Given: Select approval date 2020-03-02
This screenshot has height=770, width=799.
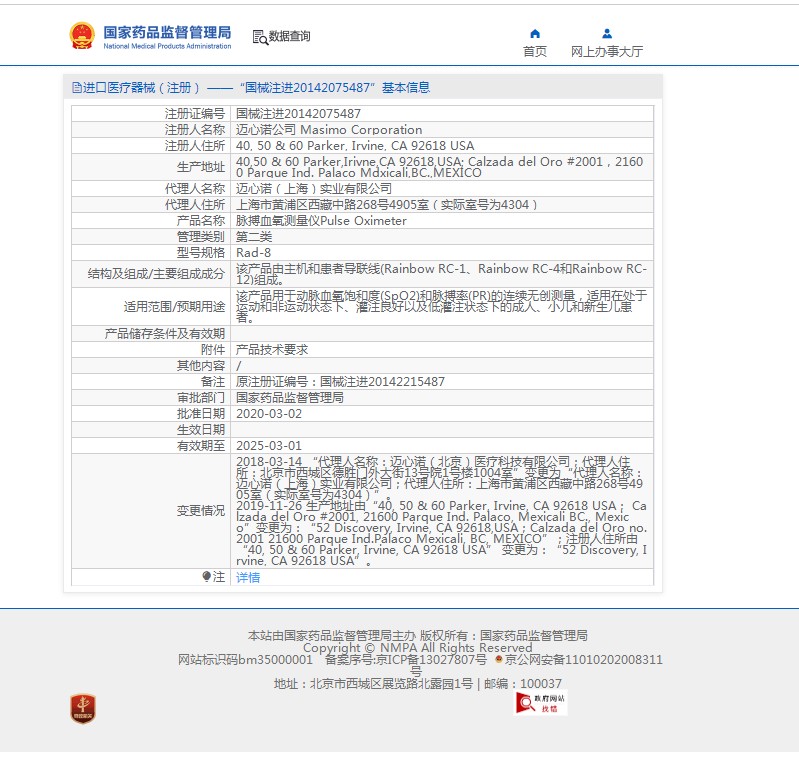Looking at the screenshot, I should click(269, 414).
